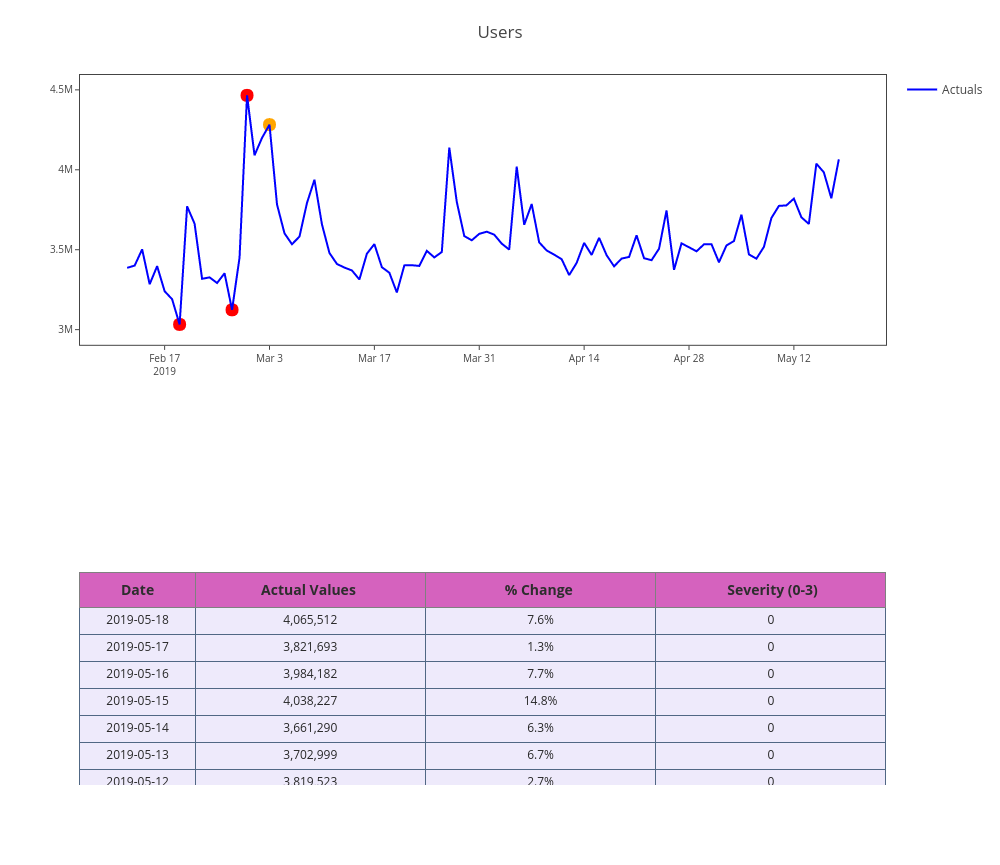This screenshot has height=865, width=1000.
Task: Click the Mar 17 x-axis tick label
Action: coord(374,358)
